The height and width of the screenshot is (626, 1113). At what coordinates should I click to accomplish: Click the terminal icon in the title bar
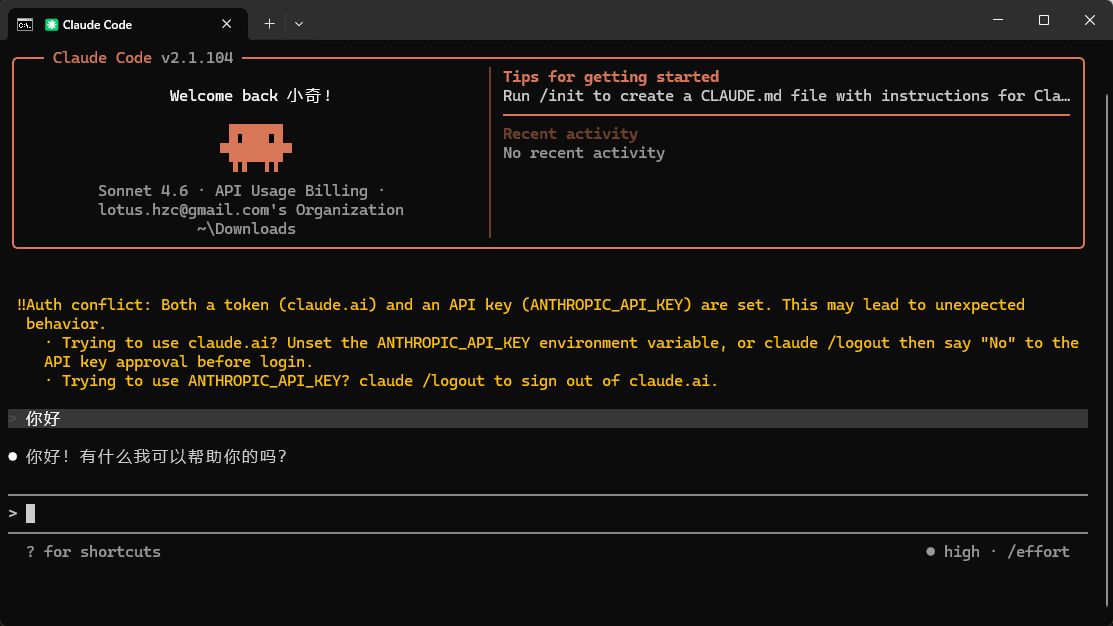[x=25, y=25]
